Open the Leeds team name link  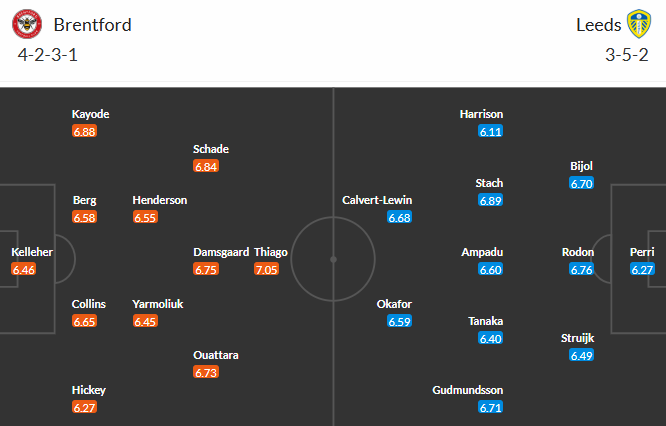coord(598,25)
